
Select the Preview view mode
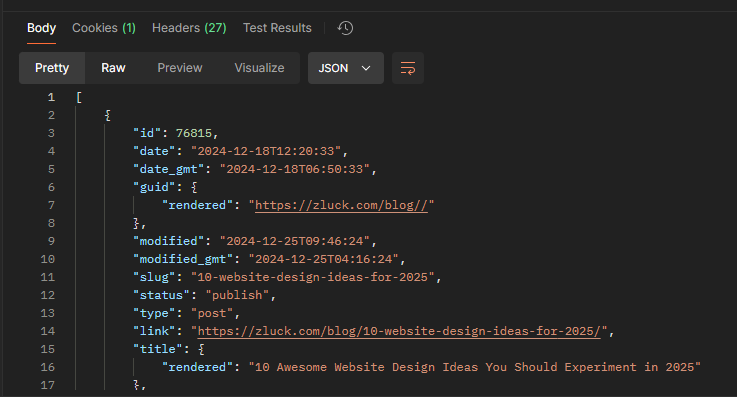(x=180, y=68)
